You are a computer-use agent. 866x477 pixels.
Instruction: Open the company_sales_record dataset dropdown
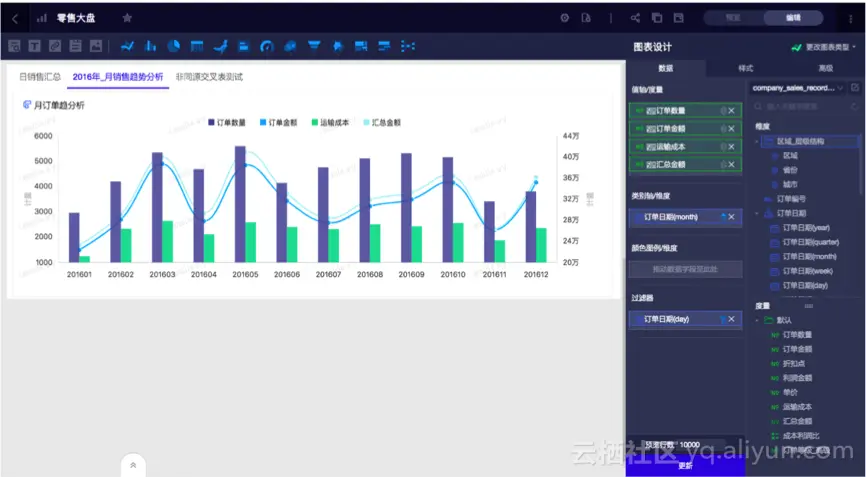798,88
